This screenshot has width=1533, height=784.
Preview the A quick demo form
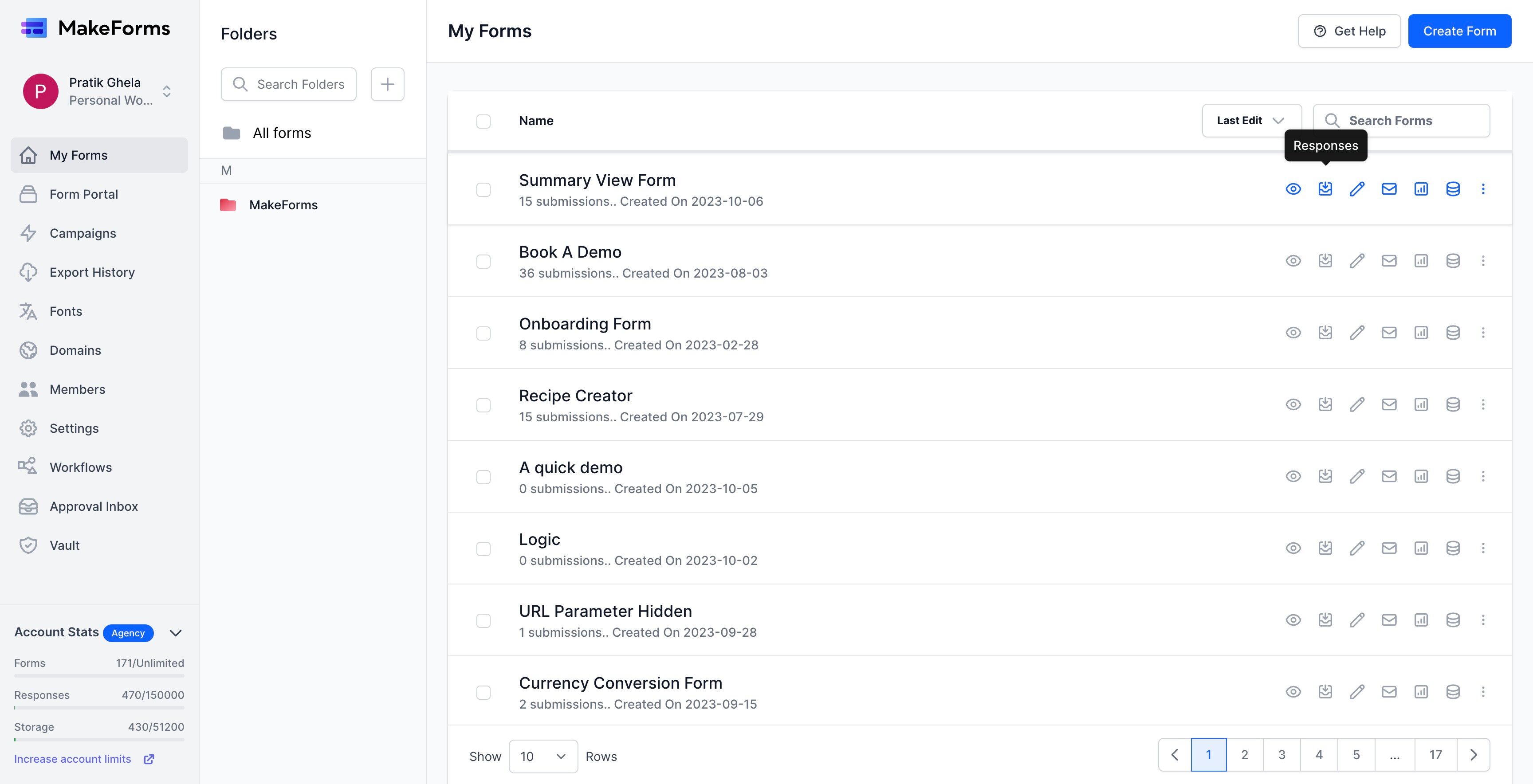(1293, 476)
